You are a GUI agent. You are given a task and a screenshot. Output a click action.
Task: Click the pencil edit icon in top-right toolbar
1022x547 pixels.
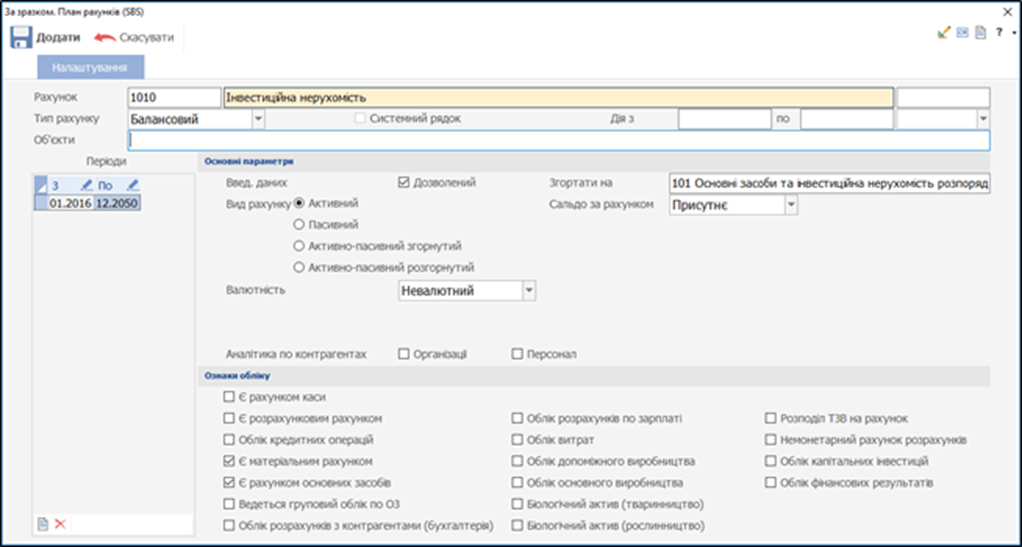[943, 32]
